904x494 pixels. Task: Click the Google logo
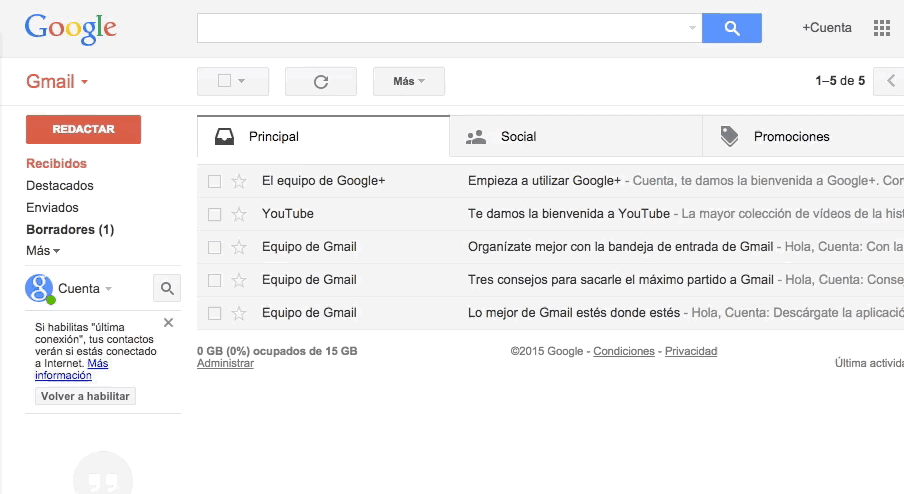70,29
